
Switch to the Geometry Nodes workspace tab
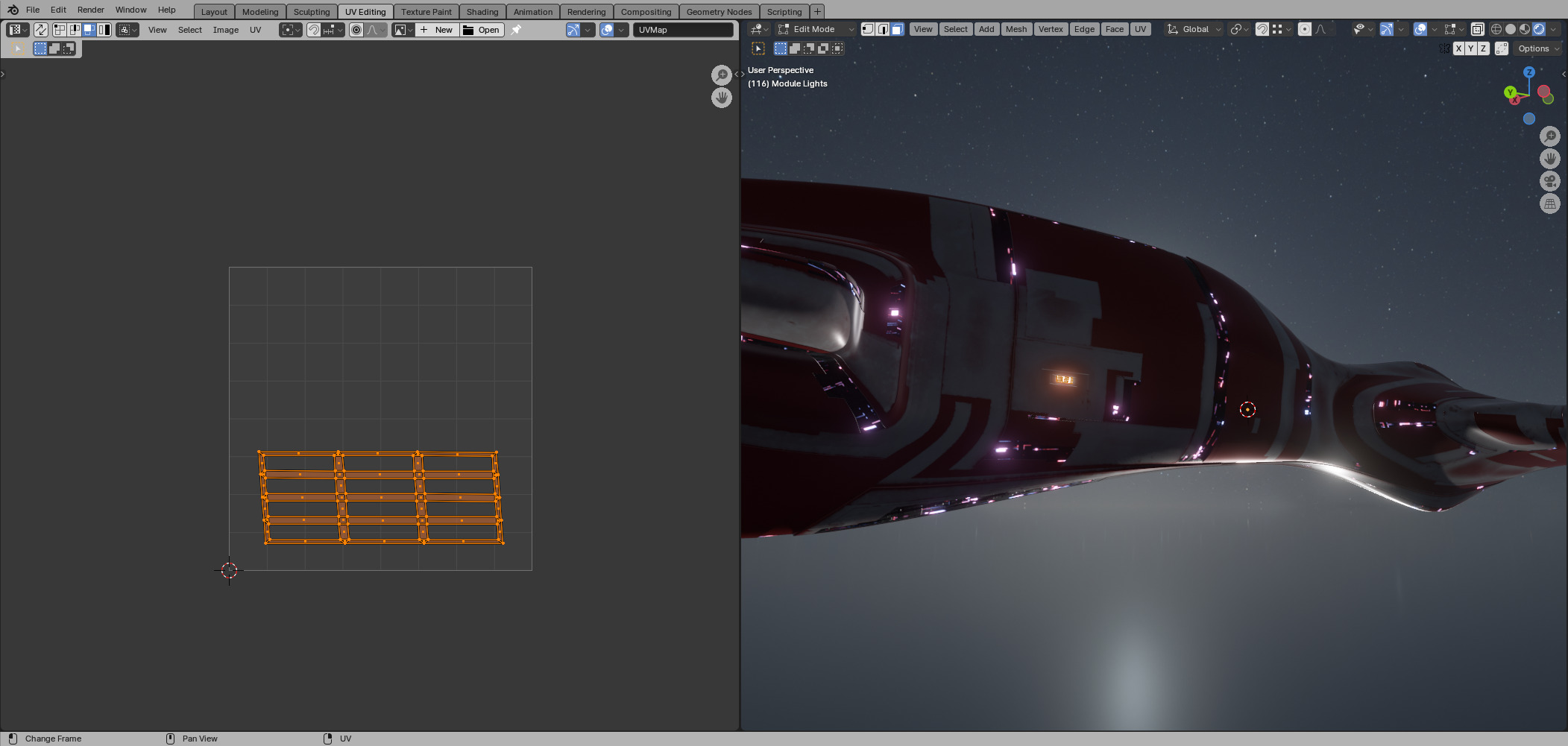719,12
